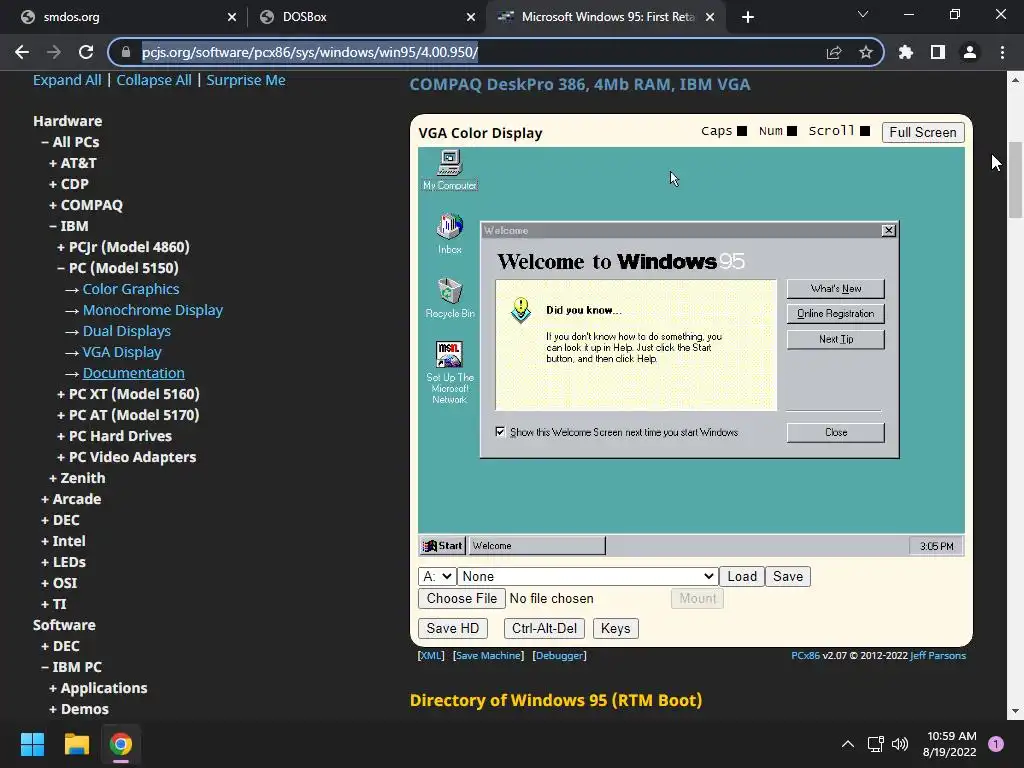
Task: Click the Full Screen button
Action: click(922, 133)
